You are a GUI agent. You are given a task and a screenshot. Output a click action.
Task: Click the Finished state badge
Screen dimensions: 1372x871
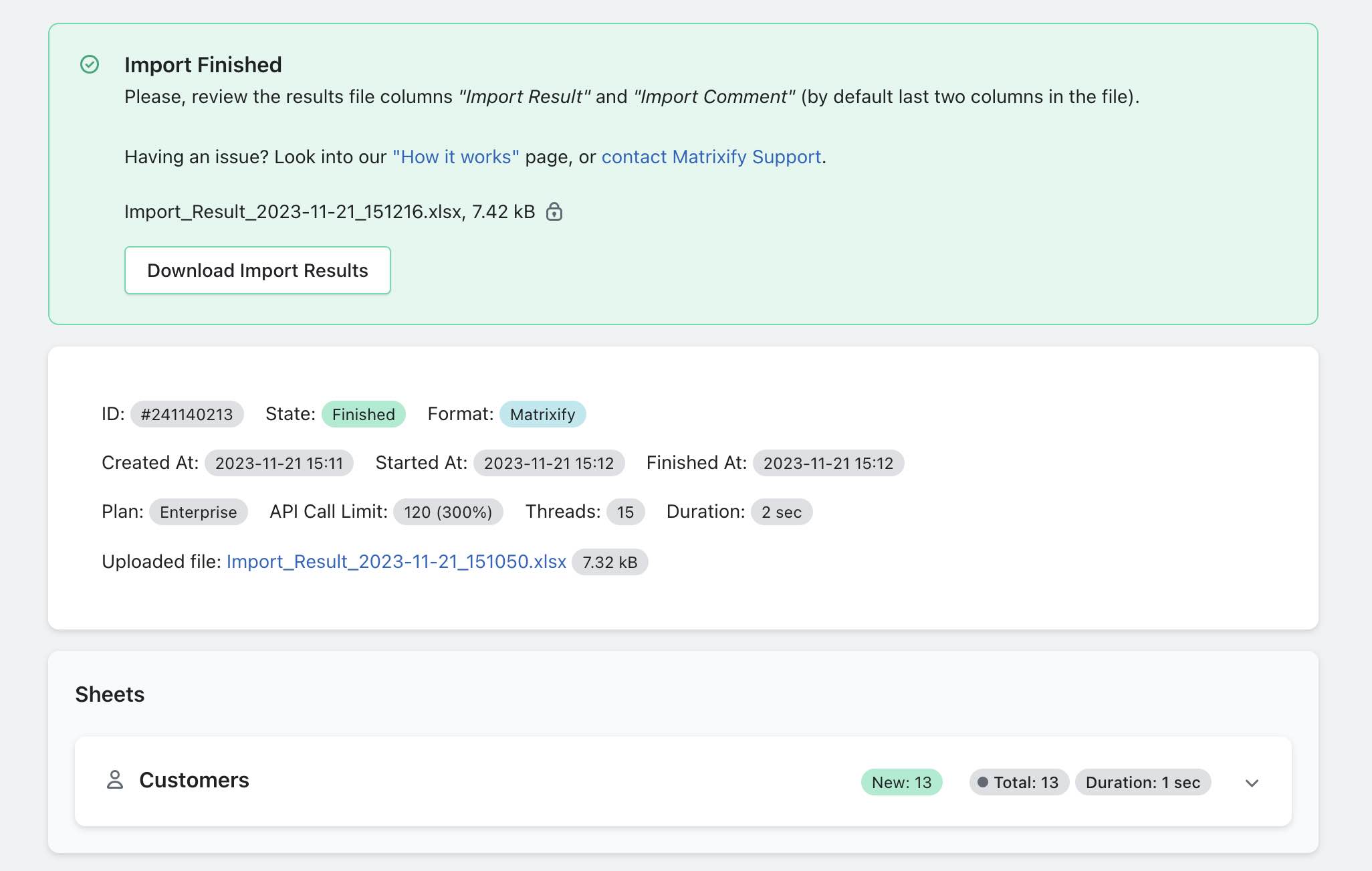coord(363,414)
